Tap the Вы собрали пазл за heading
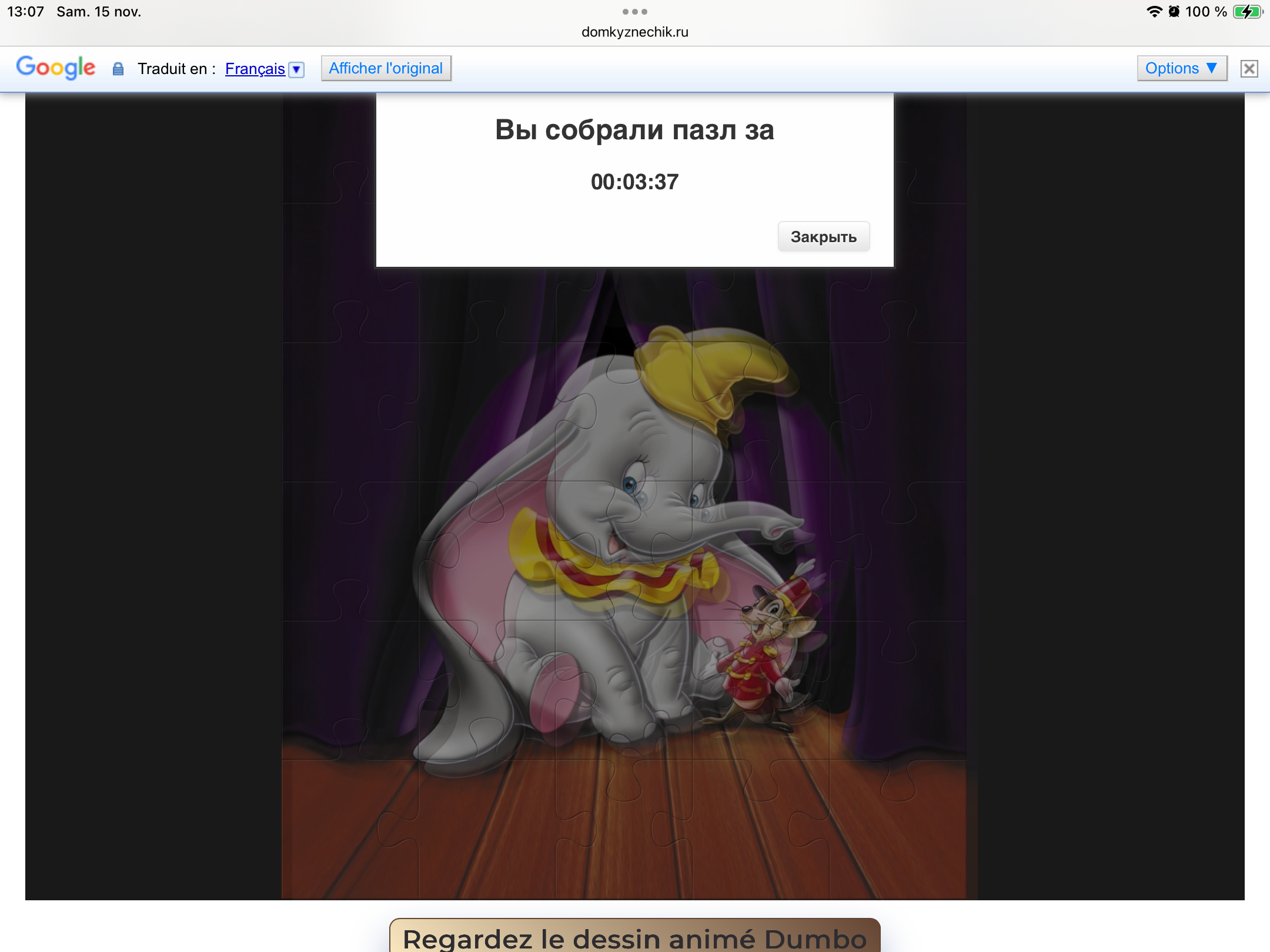The width and height of the screenshot is (1270, 952). coord(634,130)
